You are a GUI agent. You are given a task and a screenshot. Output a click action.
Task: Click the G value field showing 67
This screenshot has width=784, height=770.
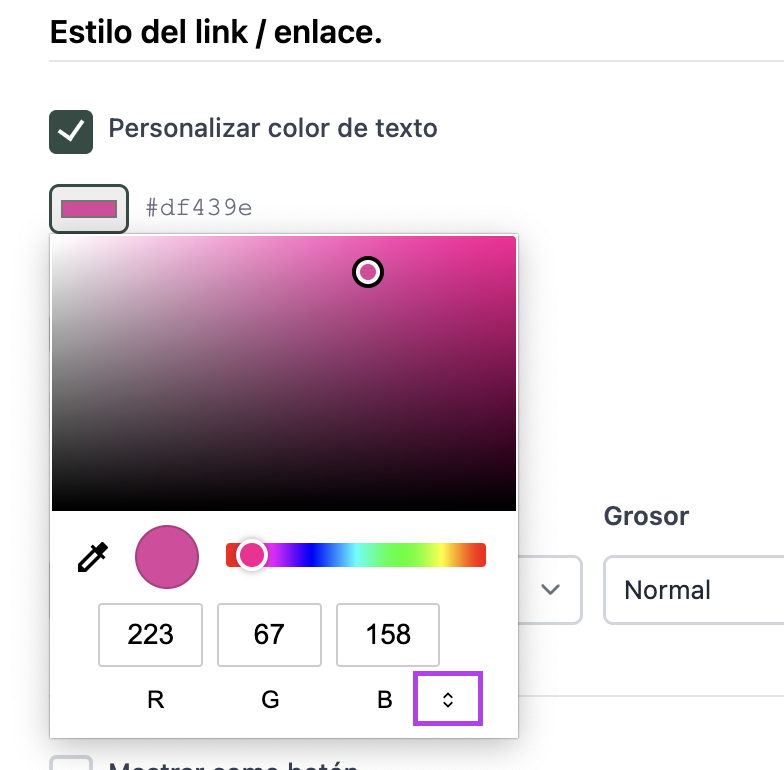pos(269,635)
